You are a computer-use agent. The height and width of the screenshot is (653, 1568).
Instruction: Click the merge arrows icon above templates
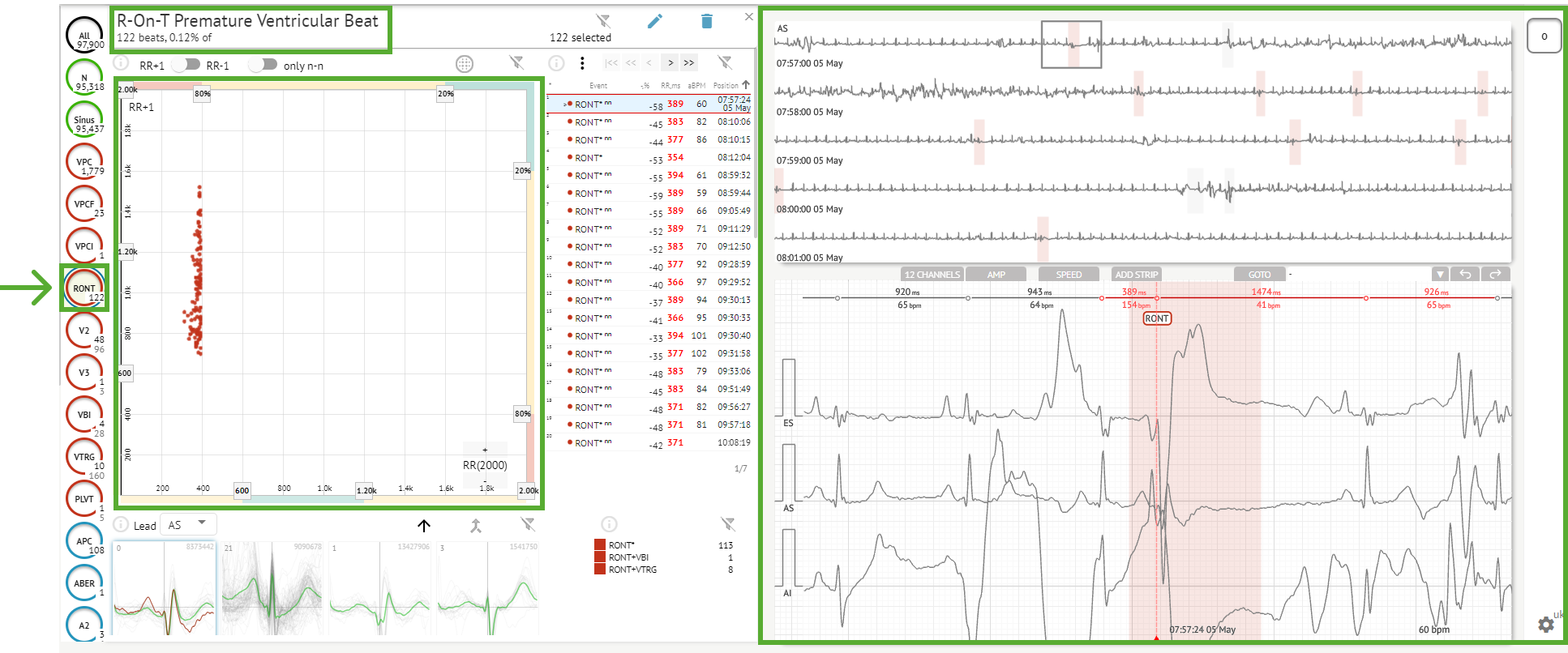[476, 526]
